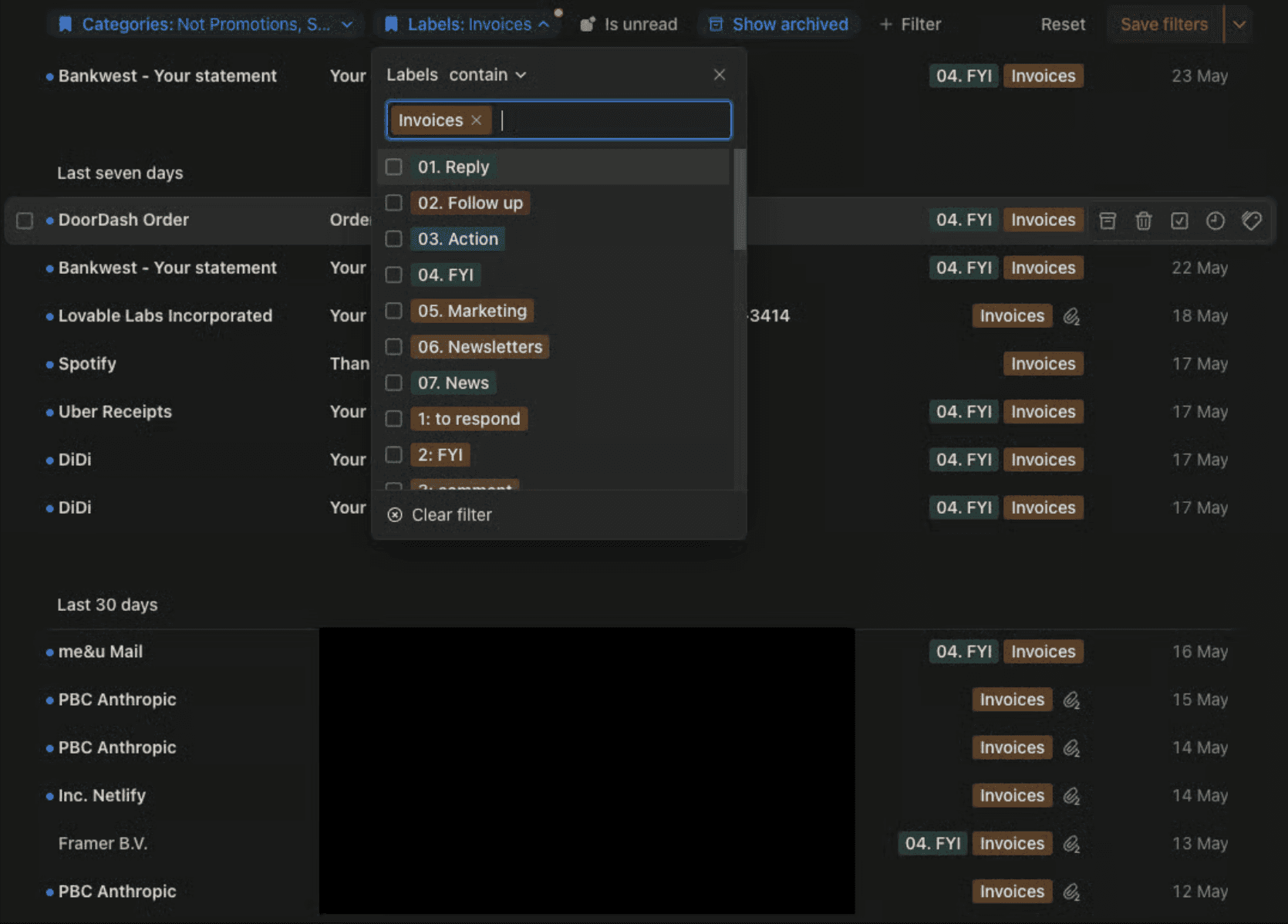Open the Save filters dropdown arrow

coord(1239,25)
